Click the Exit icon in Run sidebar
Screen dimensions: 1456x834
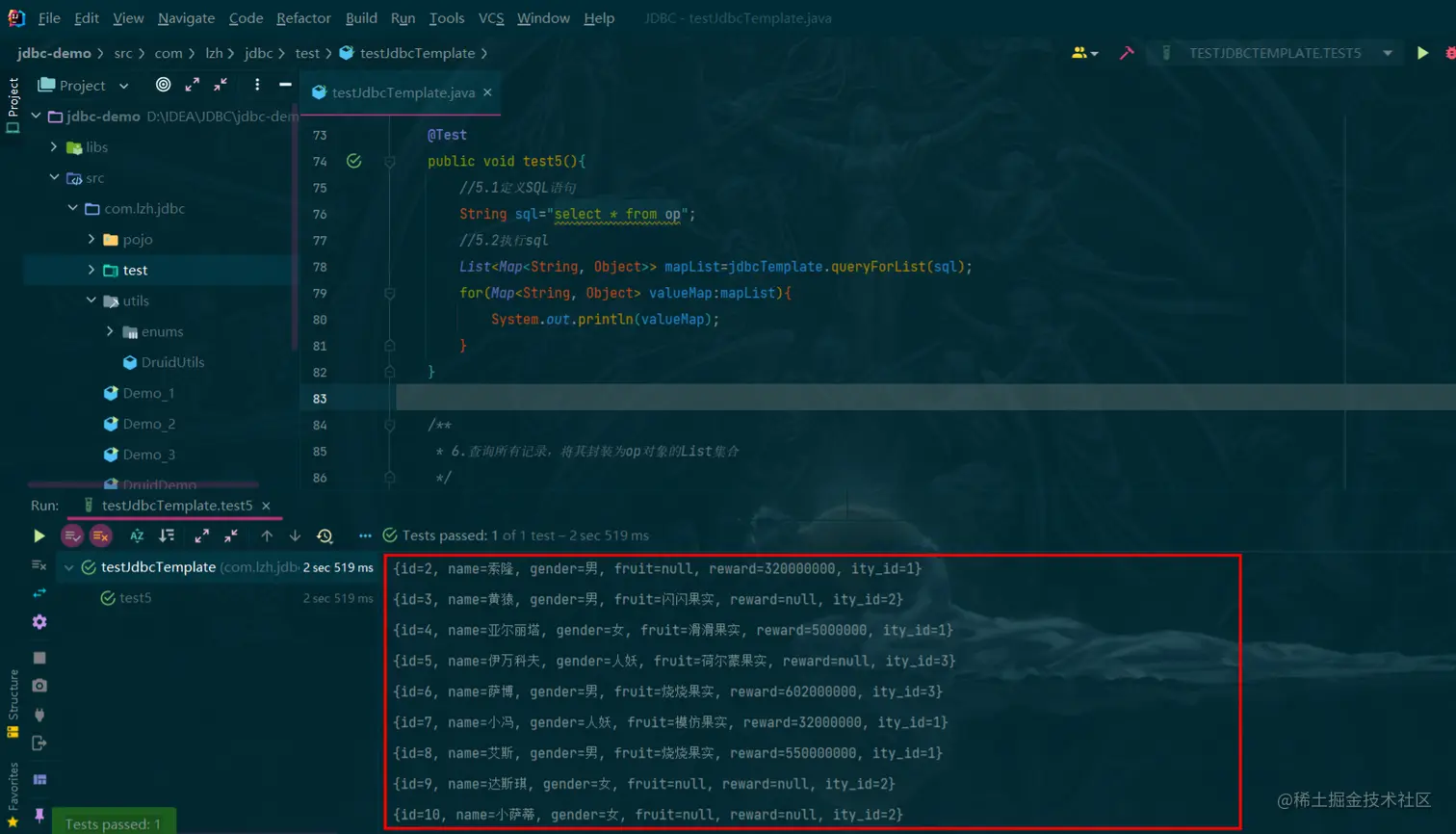tap(39, 743)
